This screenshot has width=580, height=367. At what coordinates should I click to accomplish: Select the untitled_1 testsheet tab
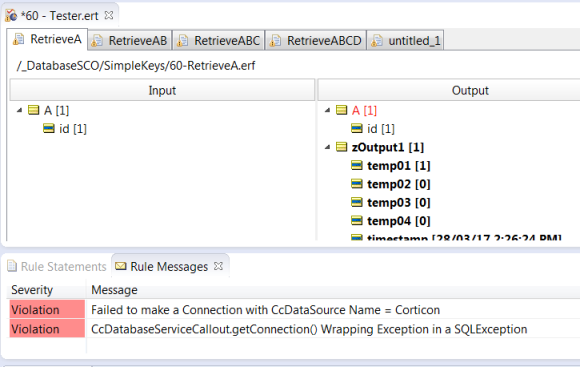[406, 40]
